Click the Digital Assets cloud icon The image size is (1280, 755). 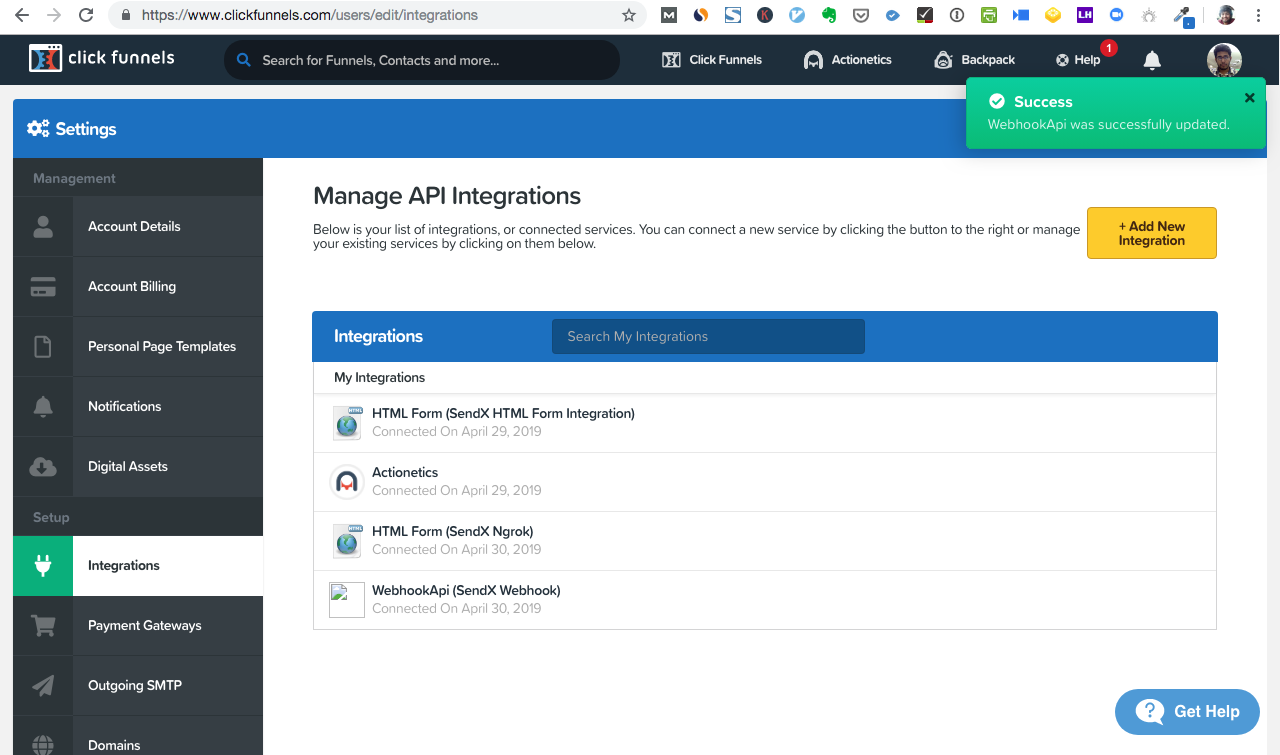pos(43,466)
